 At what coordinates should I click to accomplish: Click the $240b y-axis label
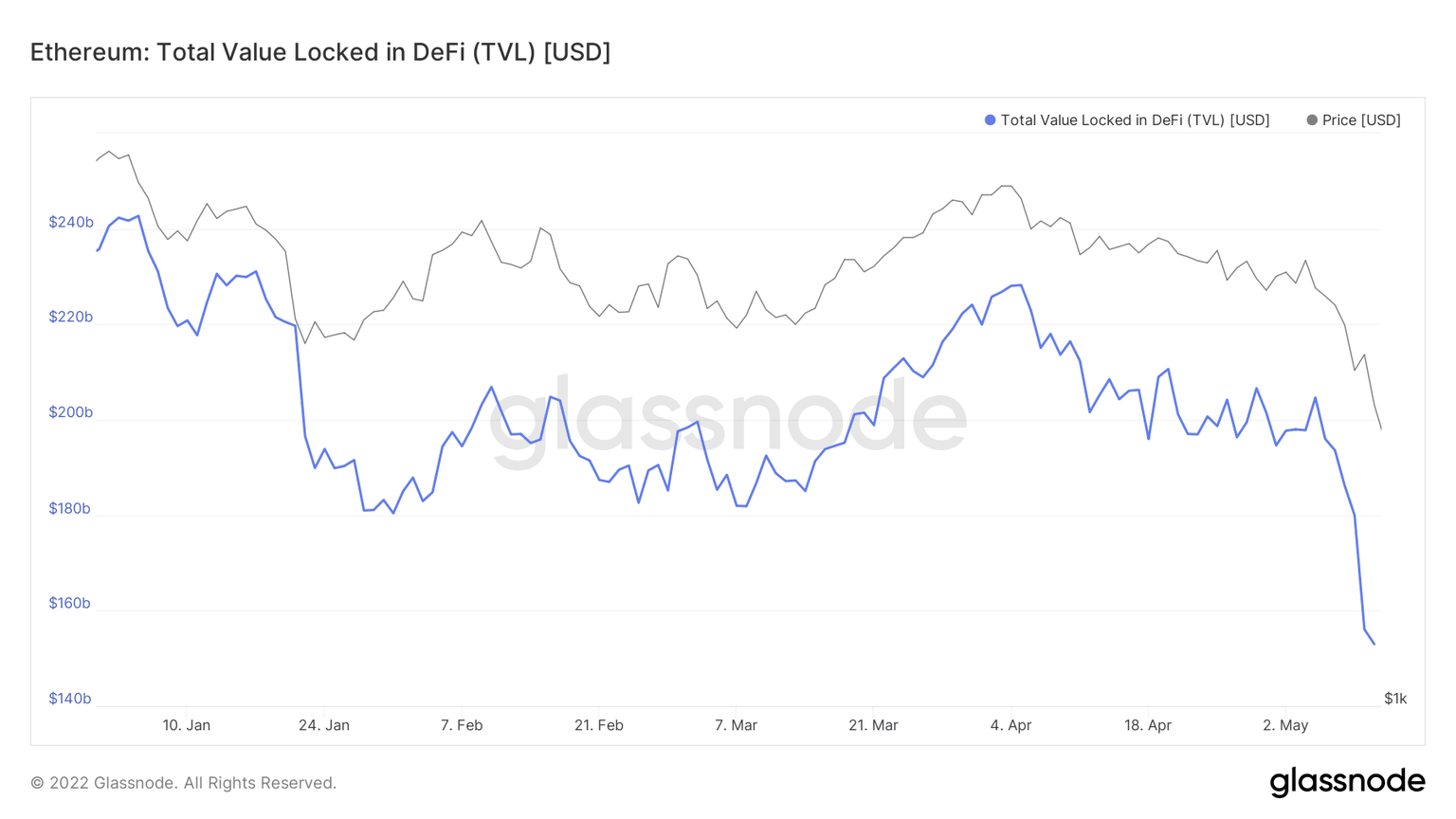(71, 223)
